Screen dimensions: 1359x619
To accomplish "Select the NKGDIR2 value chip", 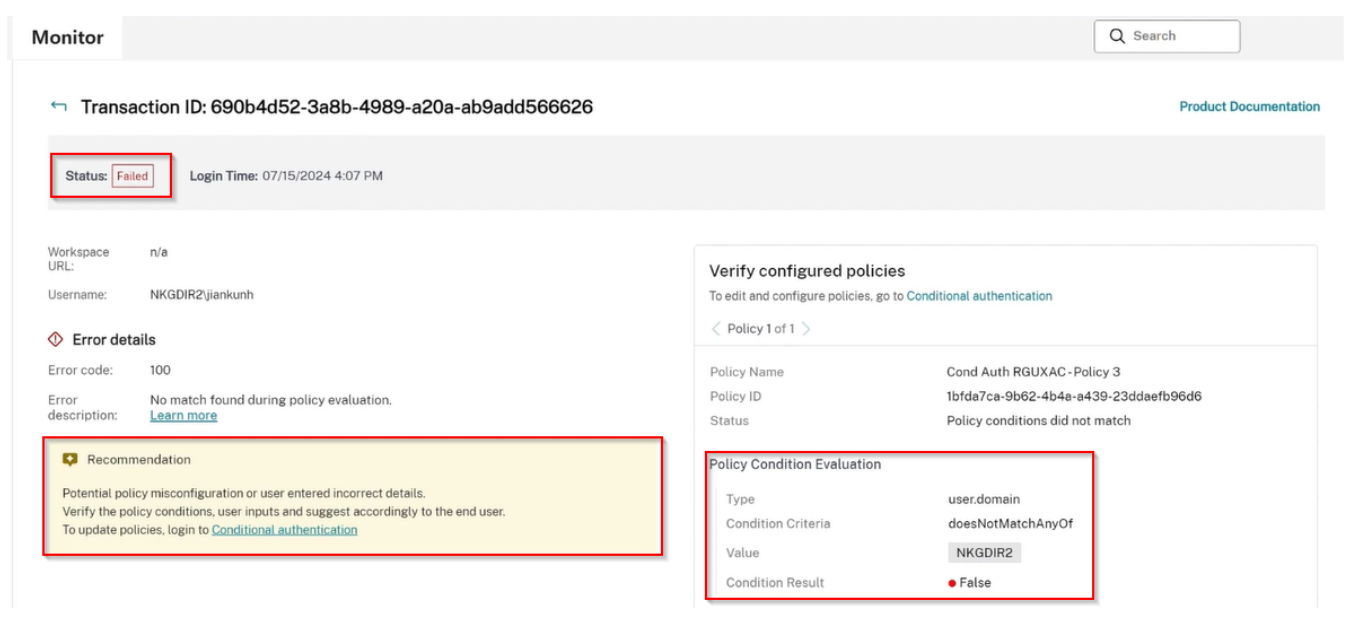I will pos(984,553).
